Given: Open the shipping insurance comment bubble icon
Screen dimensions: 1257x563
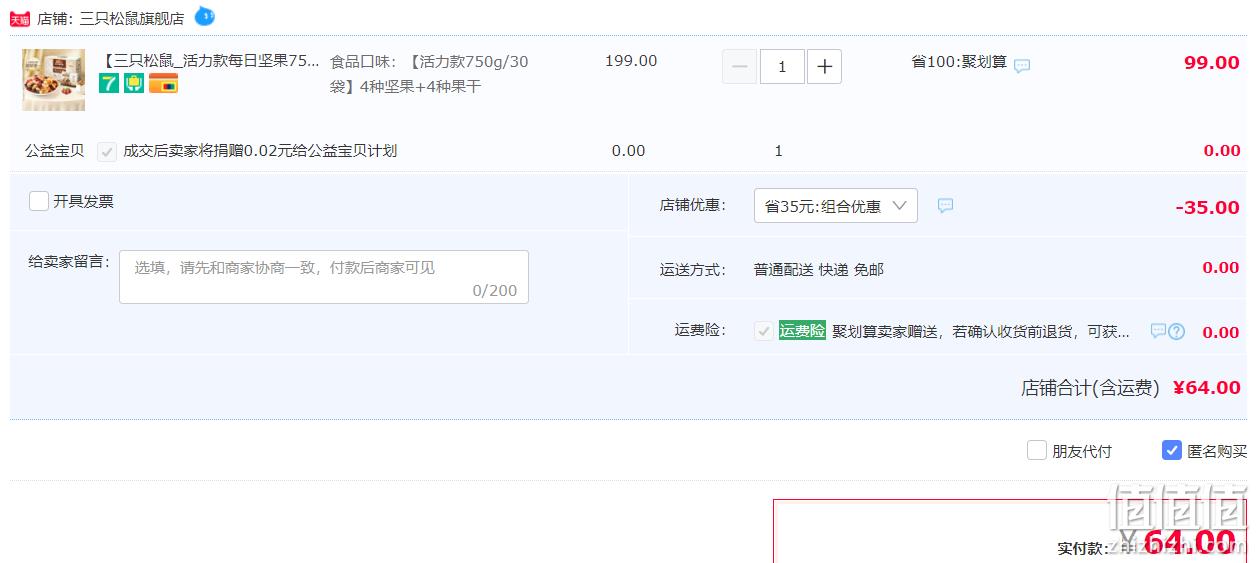Looking at the screenshot, I should pyautogui.click(x=1158, y=330).
